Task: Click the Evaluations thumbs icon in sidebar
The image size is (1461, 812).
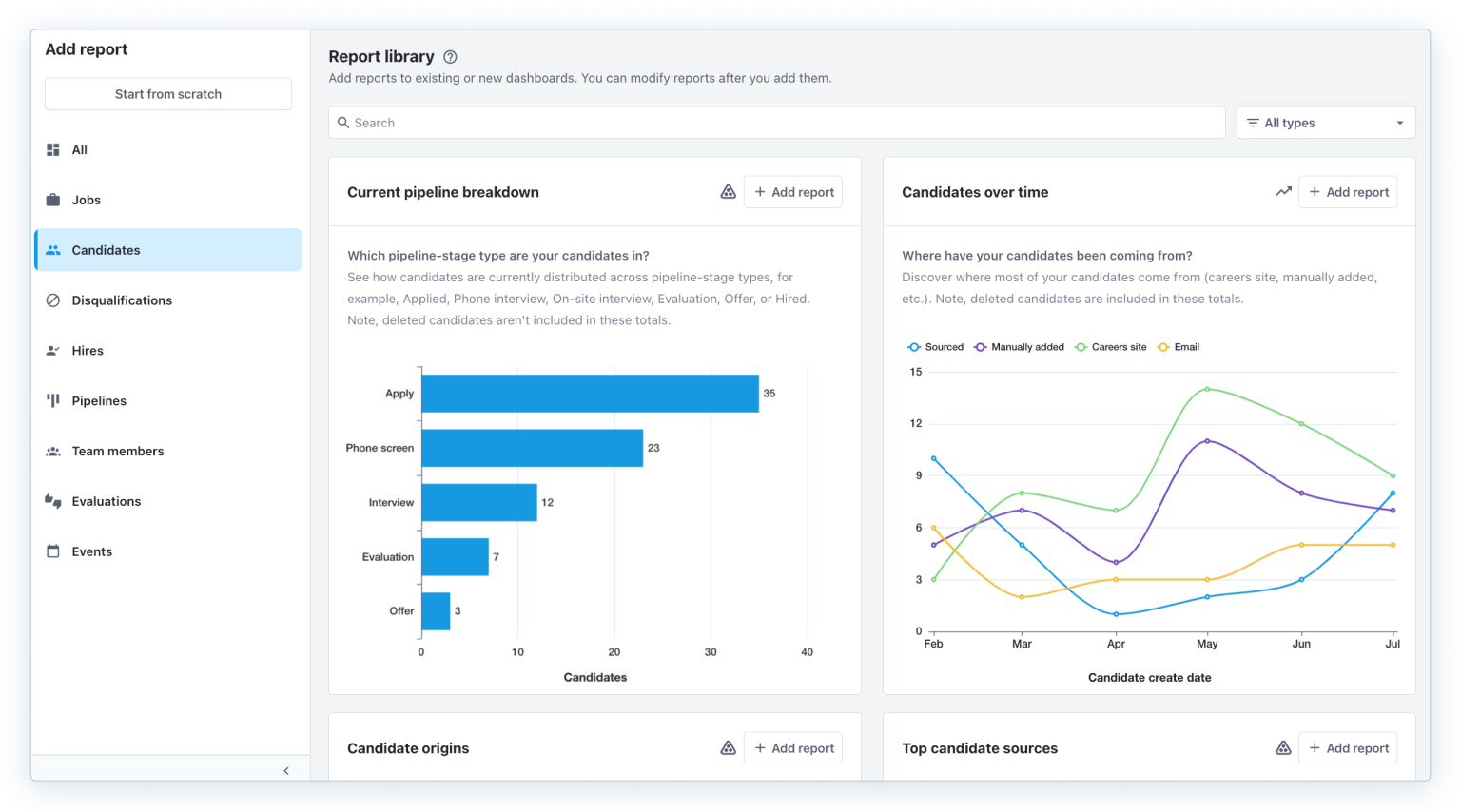Action: tap(53, 501)
